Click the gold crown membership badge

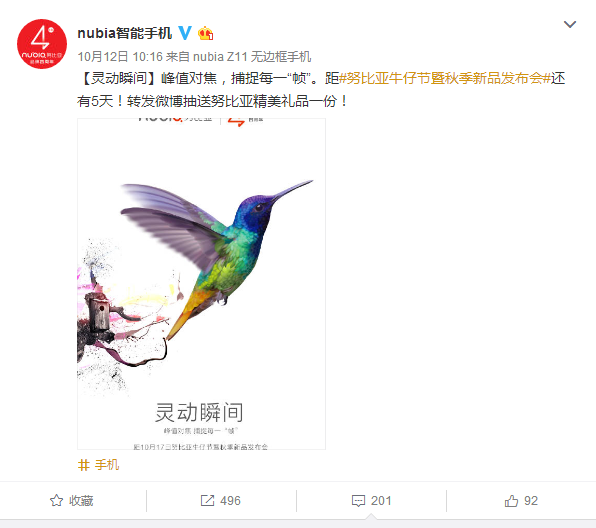pos(206,33)
